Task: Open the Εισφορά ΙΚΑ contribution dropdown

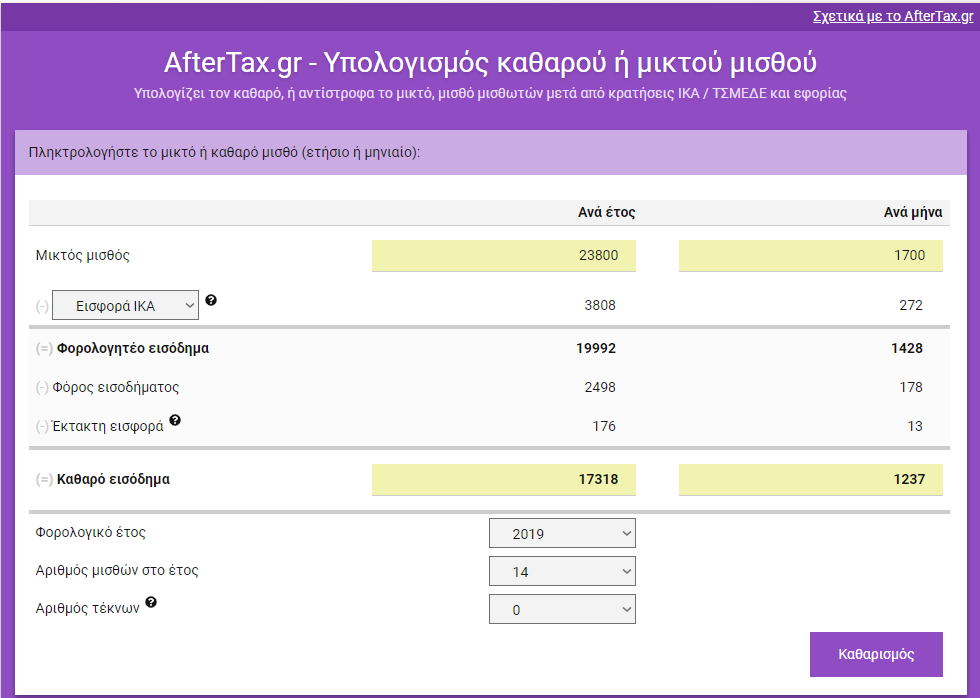Action: pyautogui.click(x=125, y=305)
